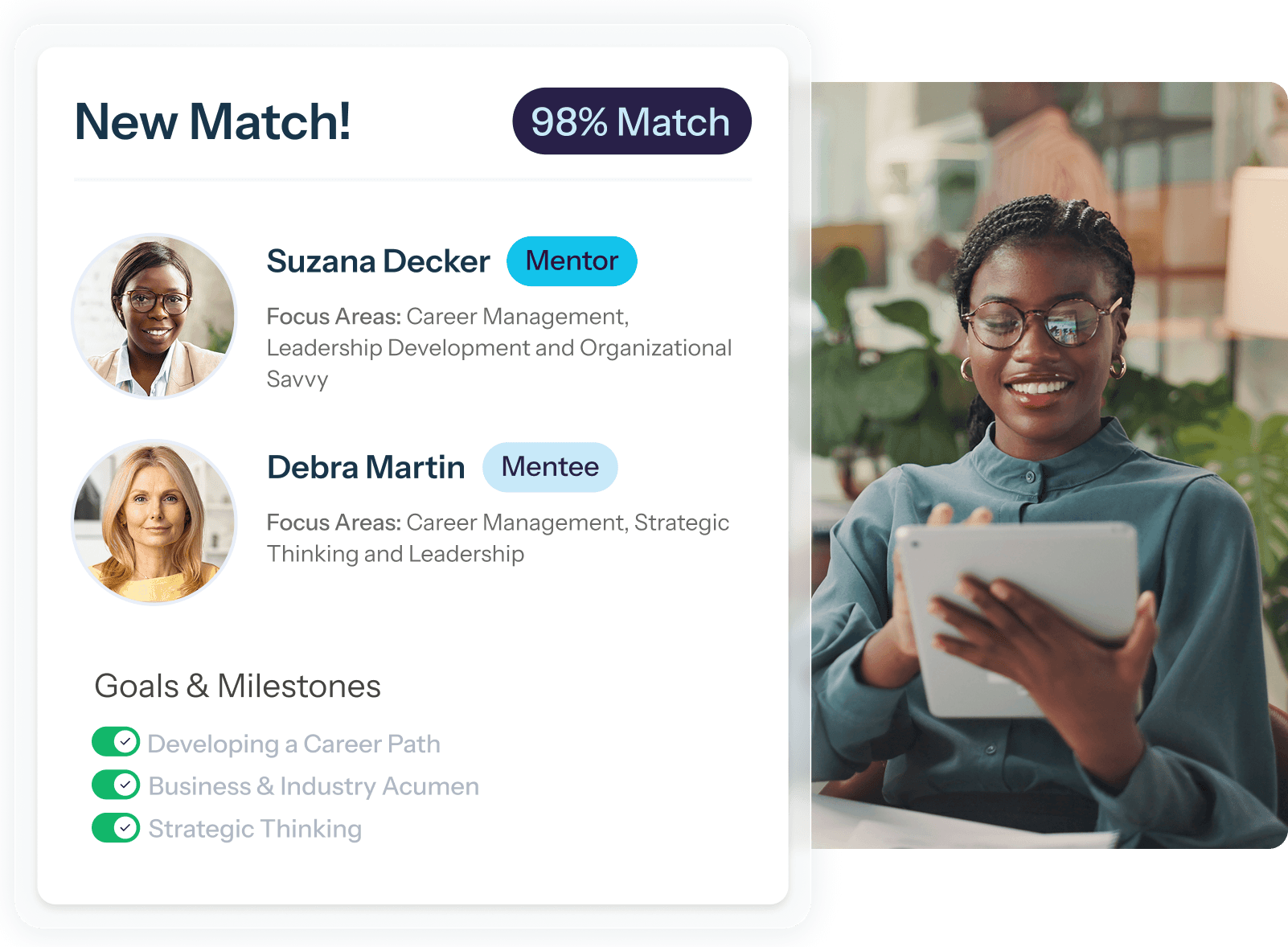This screenshot has width=1288, height=947.
Task: Click the 98% Match badge
Action: 631,121
